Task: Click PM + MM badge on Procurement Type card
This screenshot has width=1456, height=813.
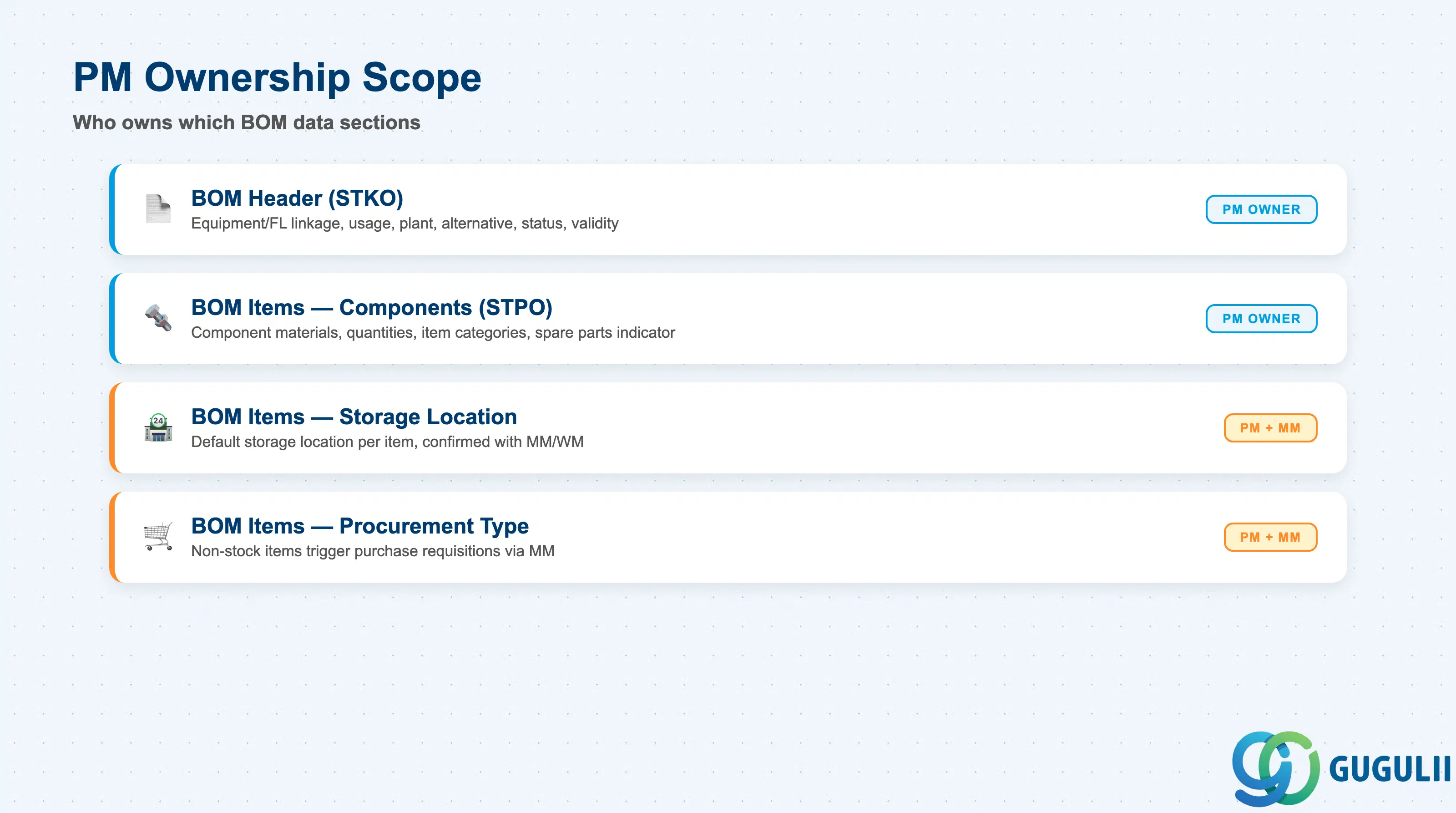Action: click(1270, 537)
